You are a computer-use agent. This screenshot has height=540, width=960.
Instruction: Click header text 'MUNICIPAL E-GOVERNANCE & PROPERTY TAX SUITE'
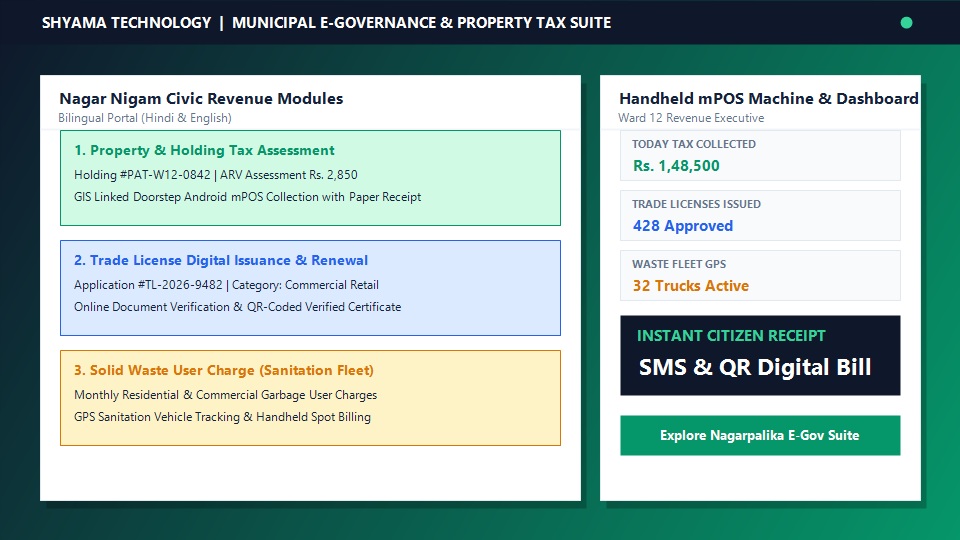click(x=421, y=23)
